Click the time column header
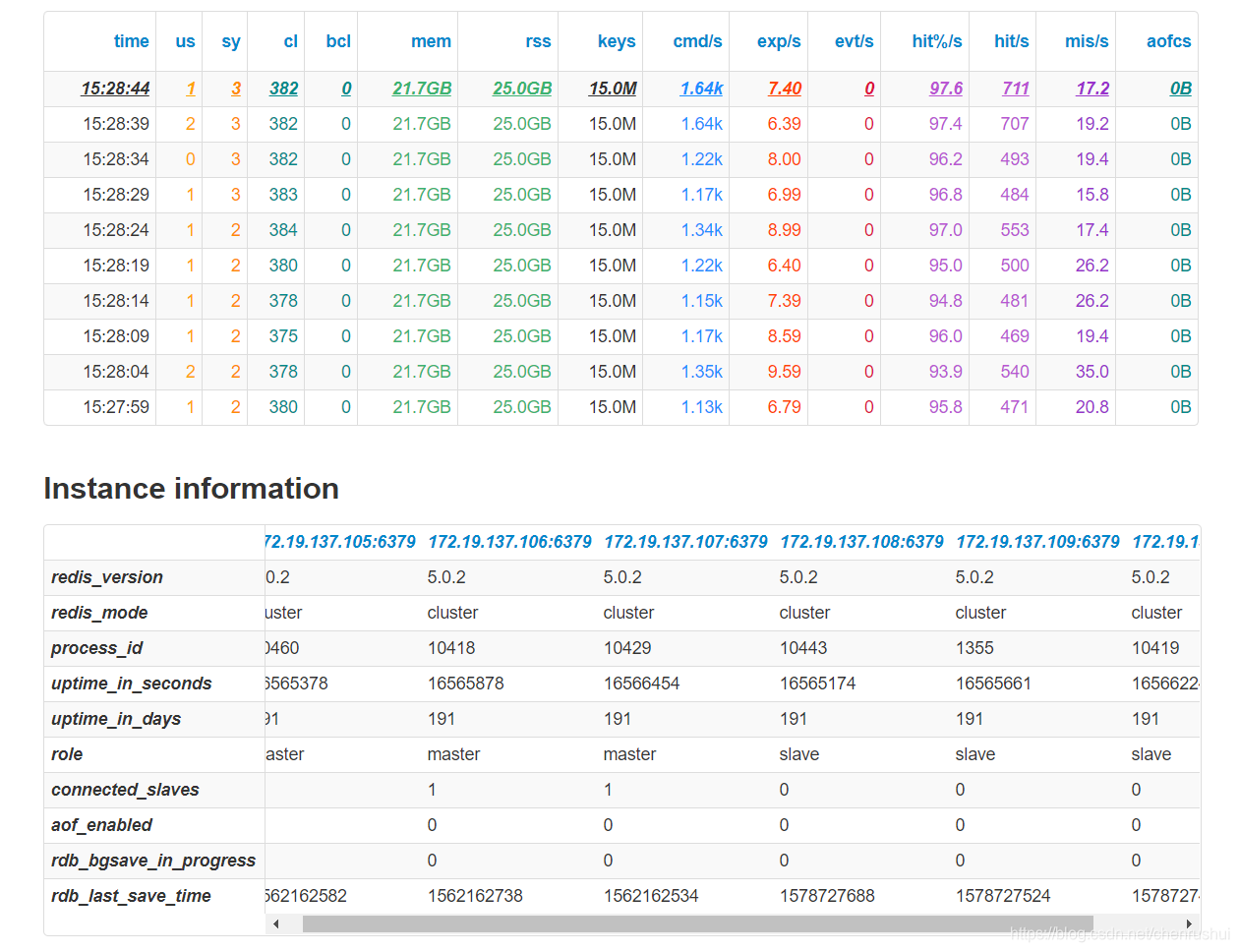This screenshot has height=952, width=1239. (x=131, y=41)
